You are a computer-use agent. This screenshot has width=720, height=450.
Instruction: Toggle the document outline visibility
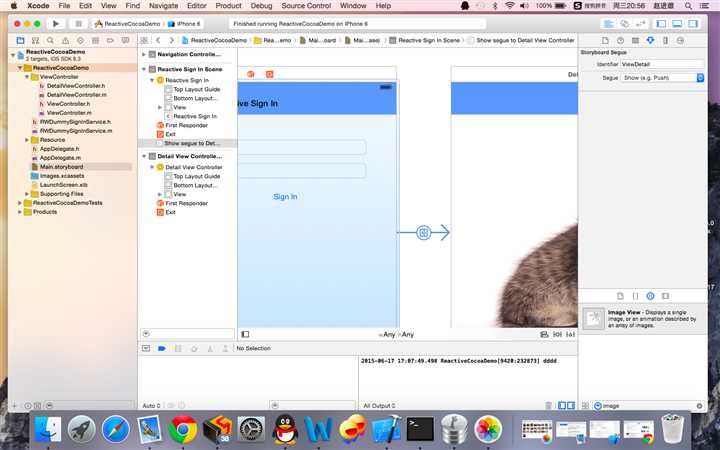pyautogui.click(x=245, y=334)
